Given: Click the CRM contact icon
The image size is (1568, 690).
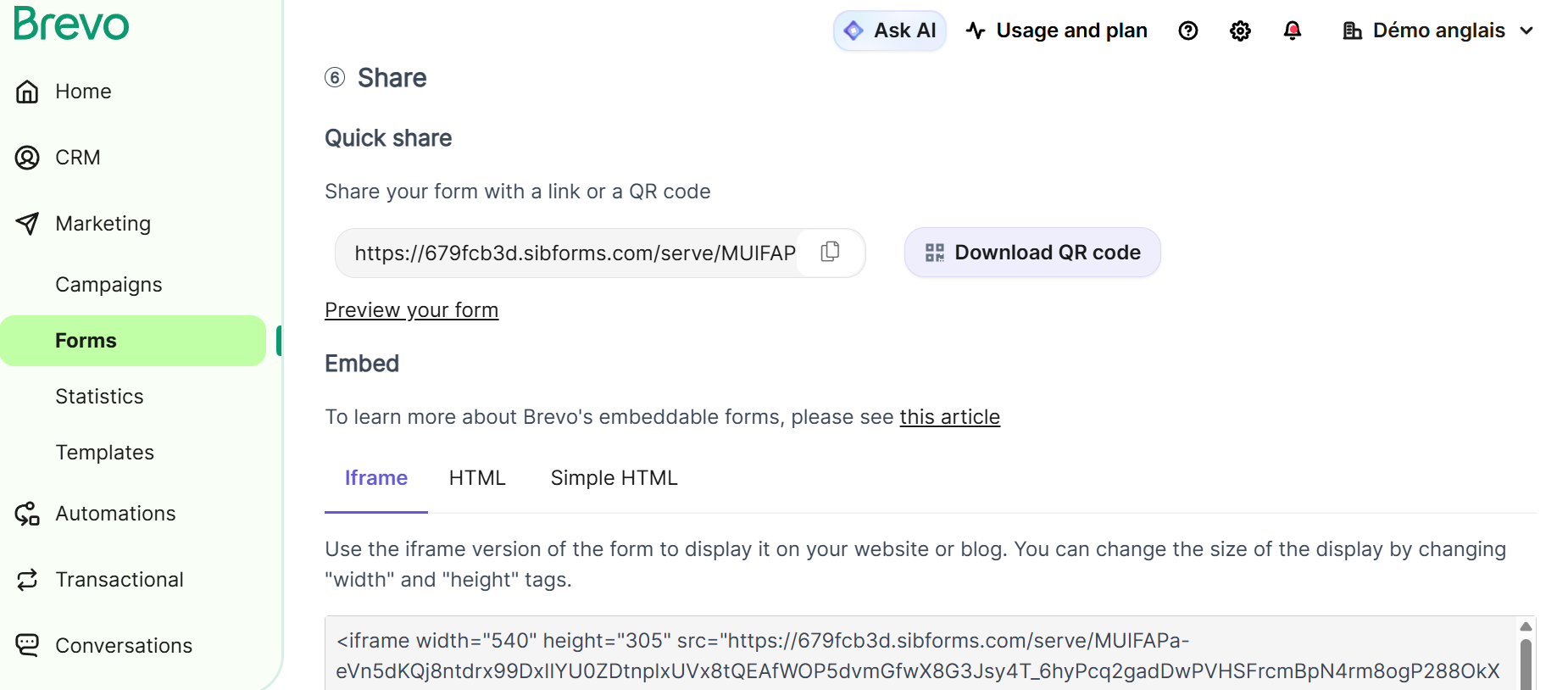Looking at the screenshot, I should pos(27,158).
